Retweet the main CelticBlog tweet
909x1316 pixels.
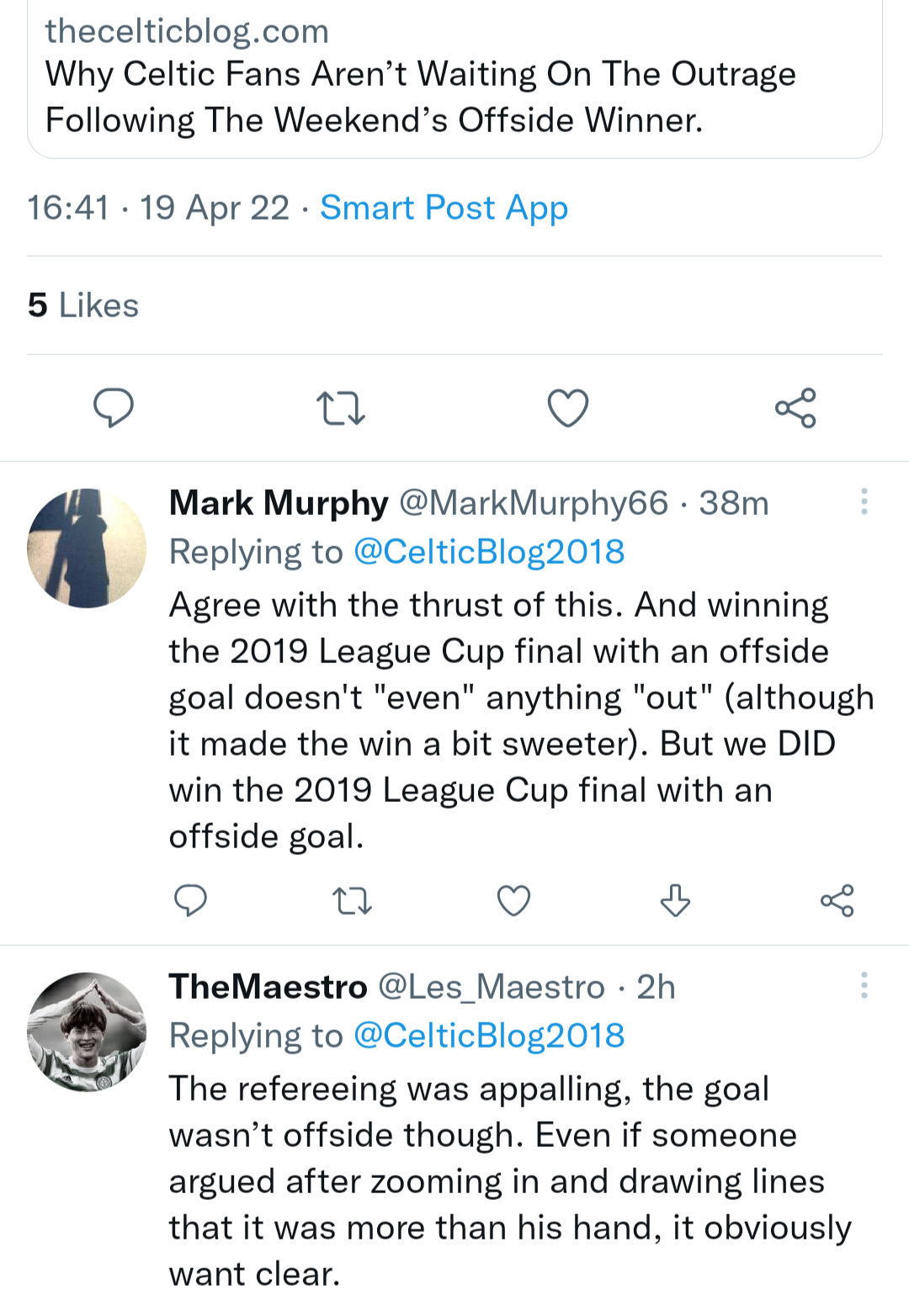point(340,408)
